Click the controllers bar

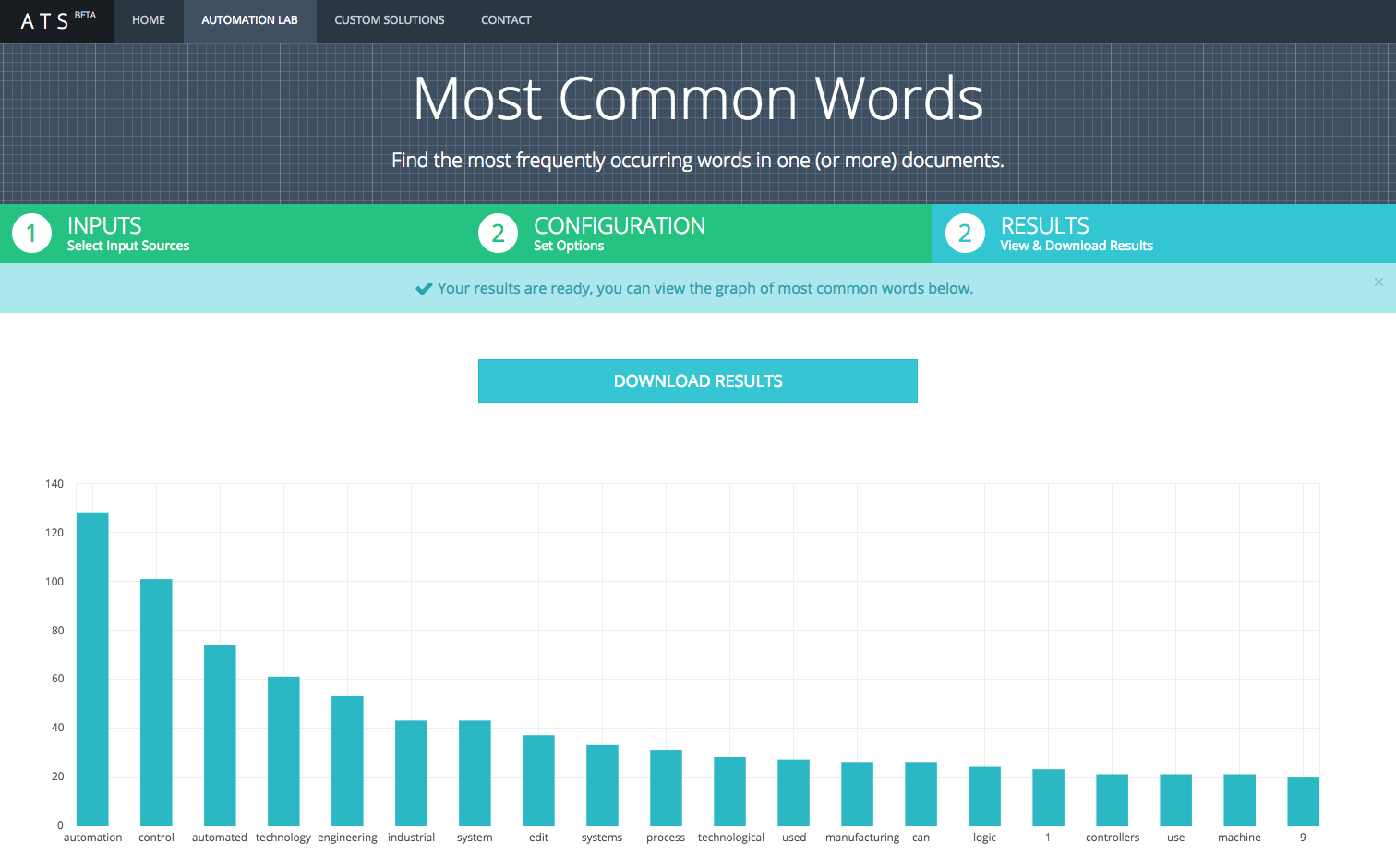tap(1112, 800)
